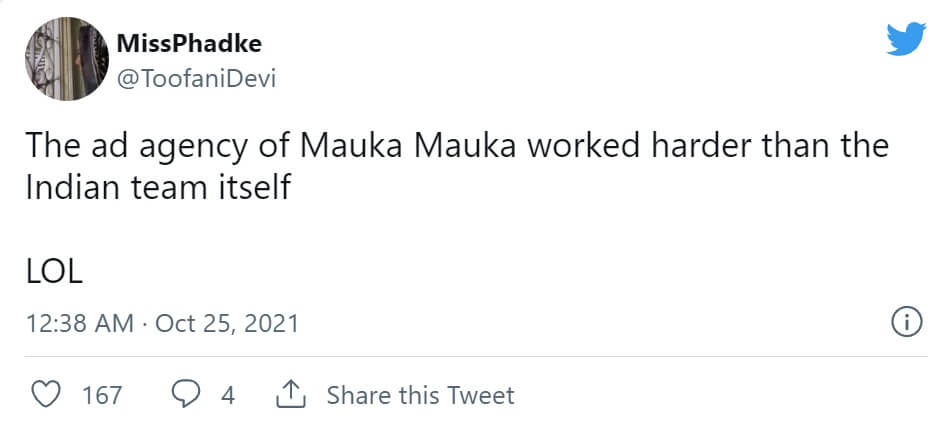Click the reply speech bubble icon
Viewport: 950px width, 424px height.
point(187,395)
